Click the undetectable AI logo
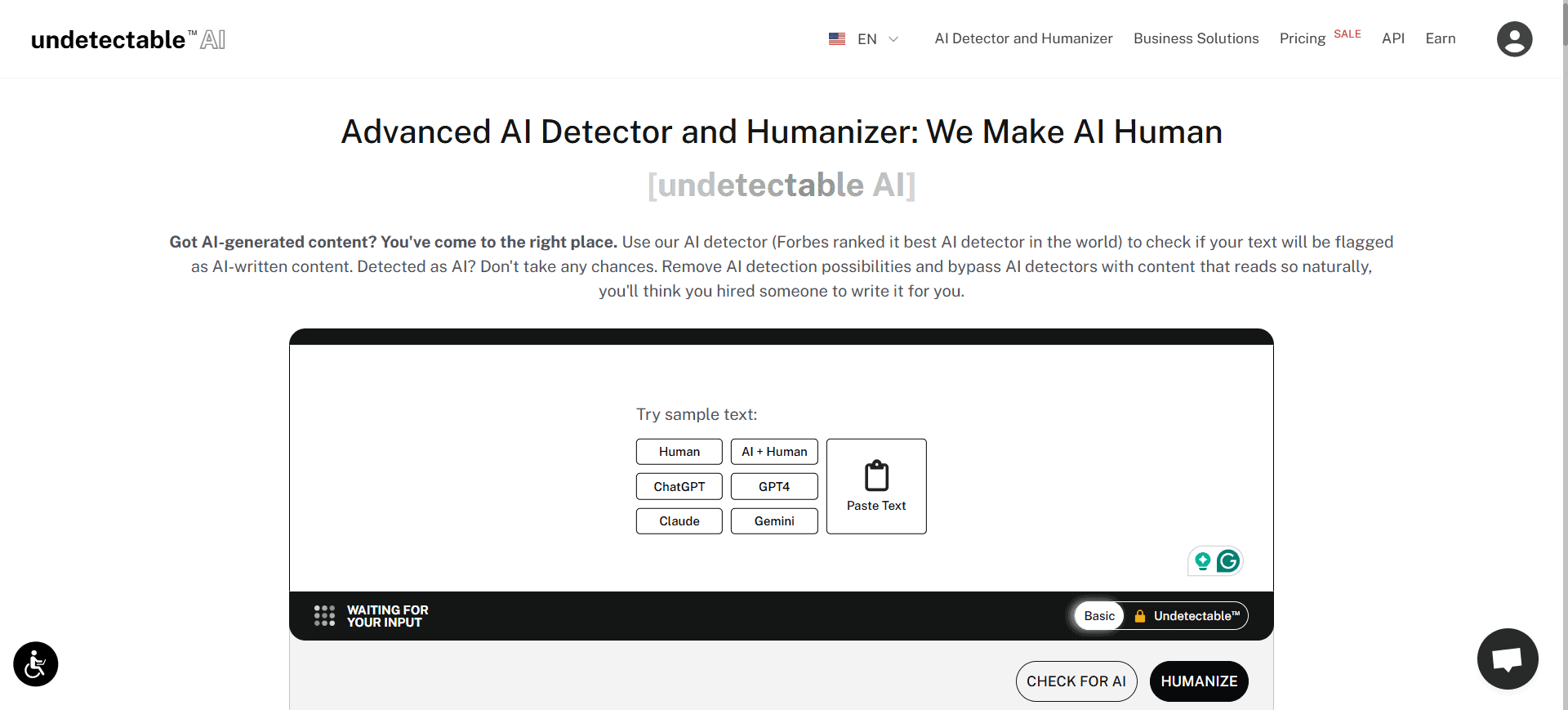1568x710 pixels. coord(128,39)
